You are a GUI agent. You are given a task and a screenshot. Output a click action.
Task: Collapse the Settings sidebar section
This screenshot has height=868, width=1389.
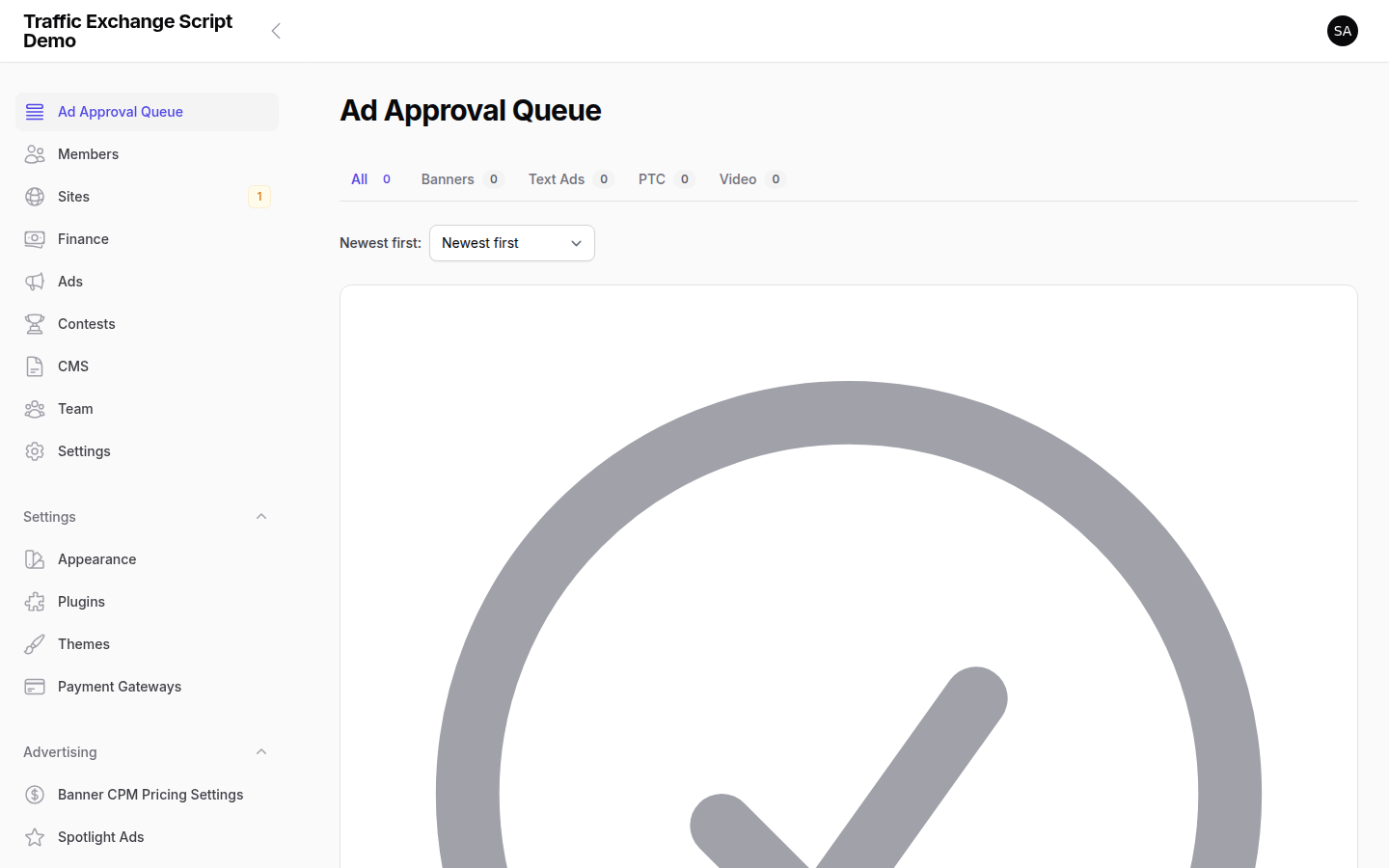pos(260,516)
